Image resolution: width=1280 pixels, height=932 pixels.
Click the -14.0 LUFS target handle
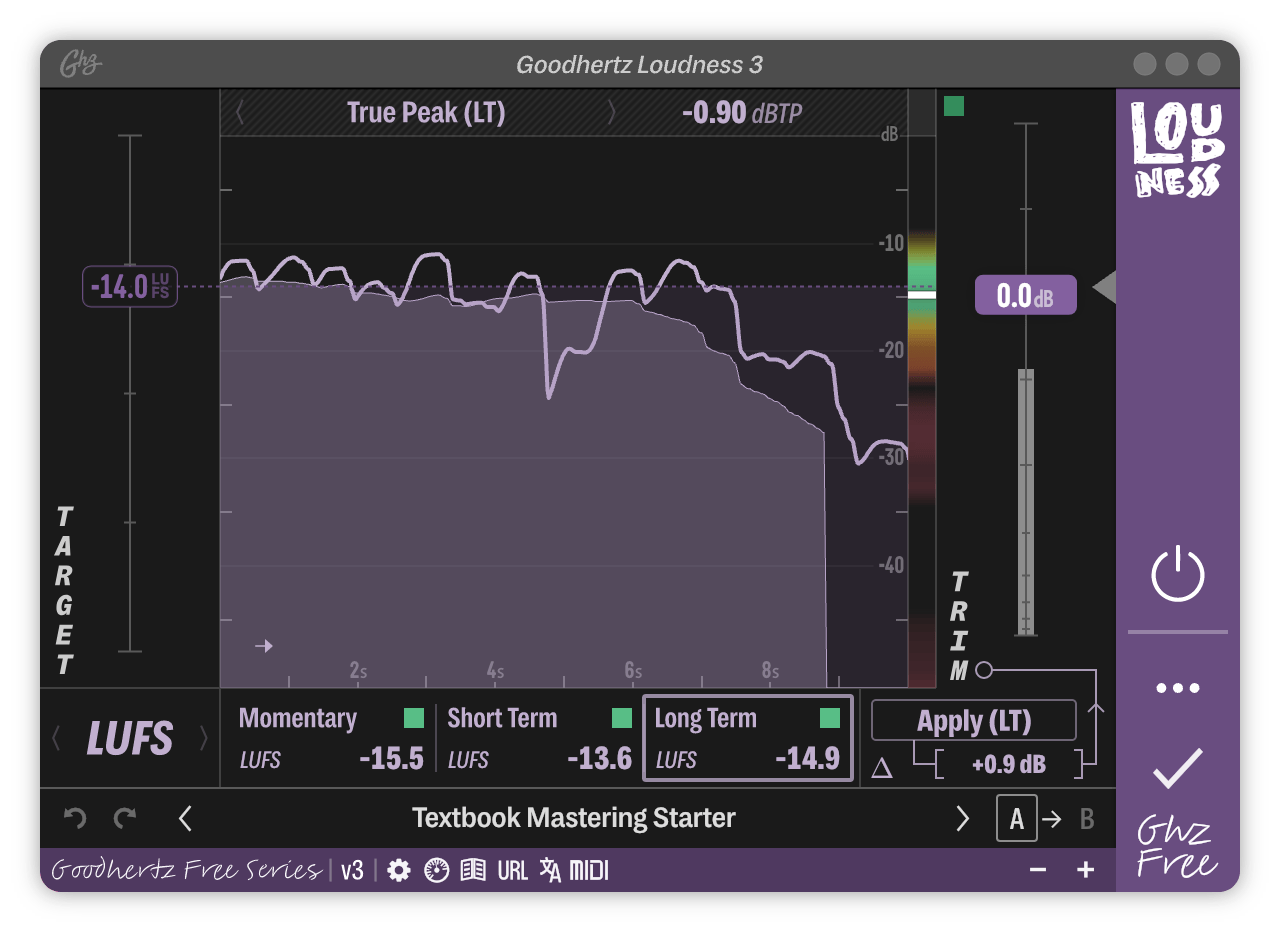pos(130,287)
